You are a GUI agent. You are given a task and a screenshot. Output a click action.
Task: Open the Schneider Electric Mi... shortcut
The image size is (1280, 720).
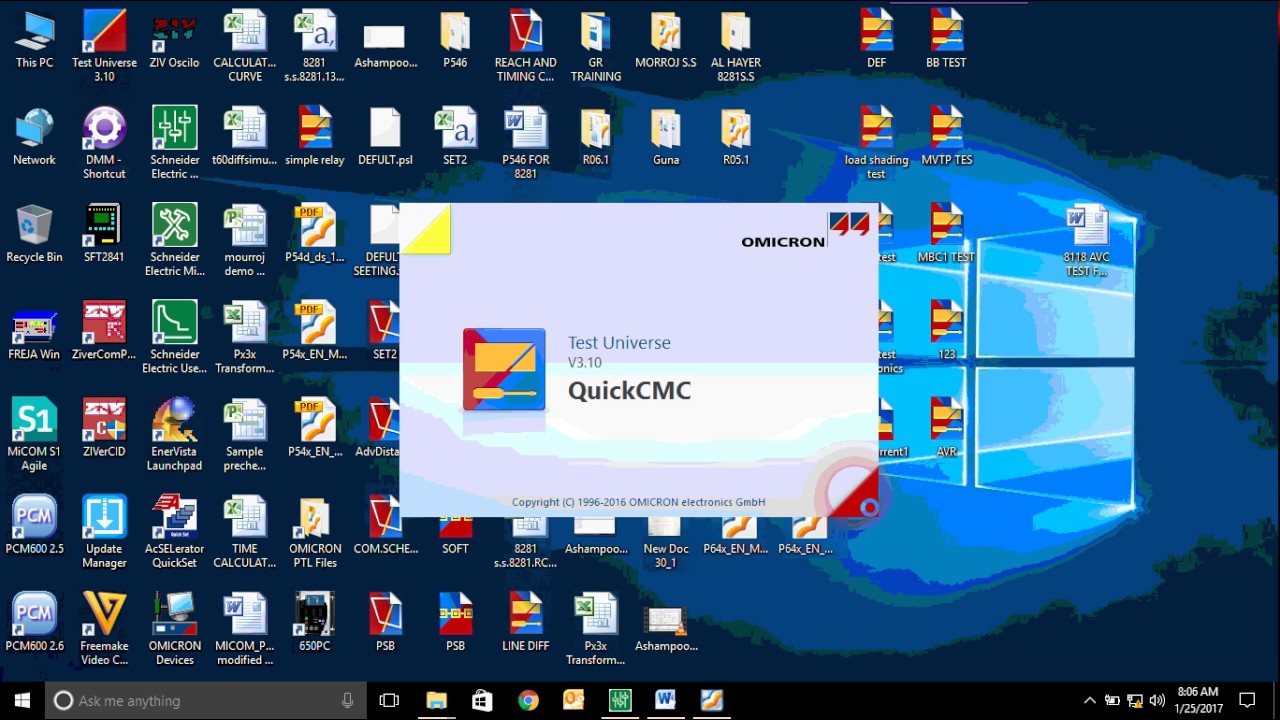click(174, 240)
